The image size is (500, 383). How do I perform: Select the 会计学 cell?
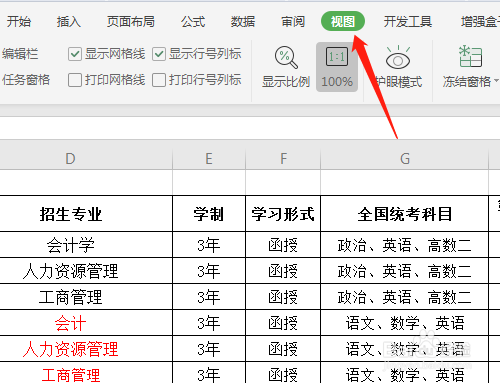(x=86, y=245)
